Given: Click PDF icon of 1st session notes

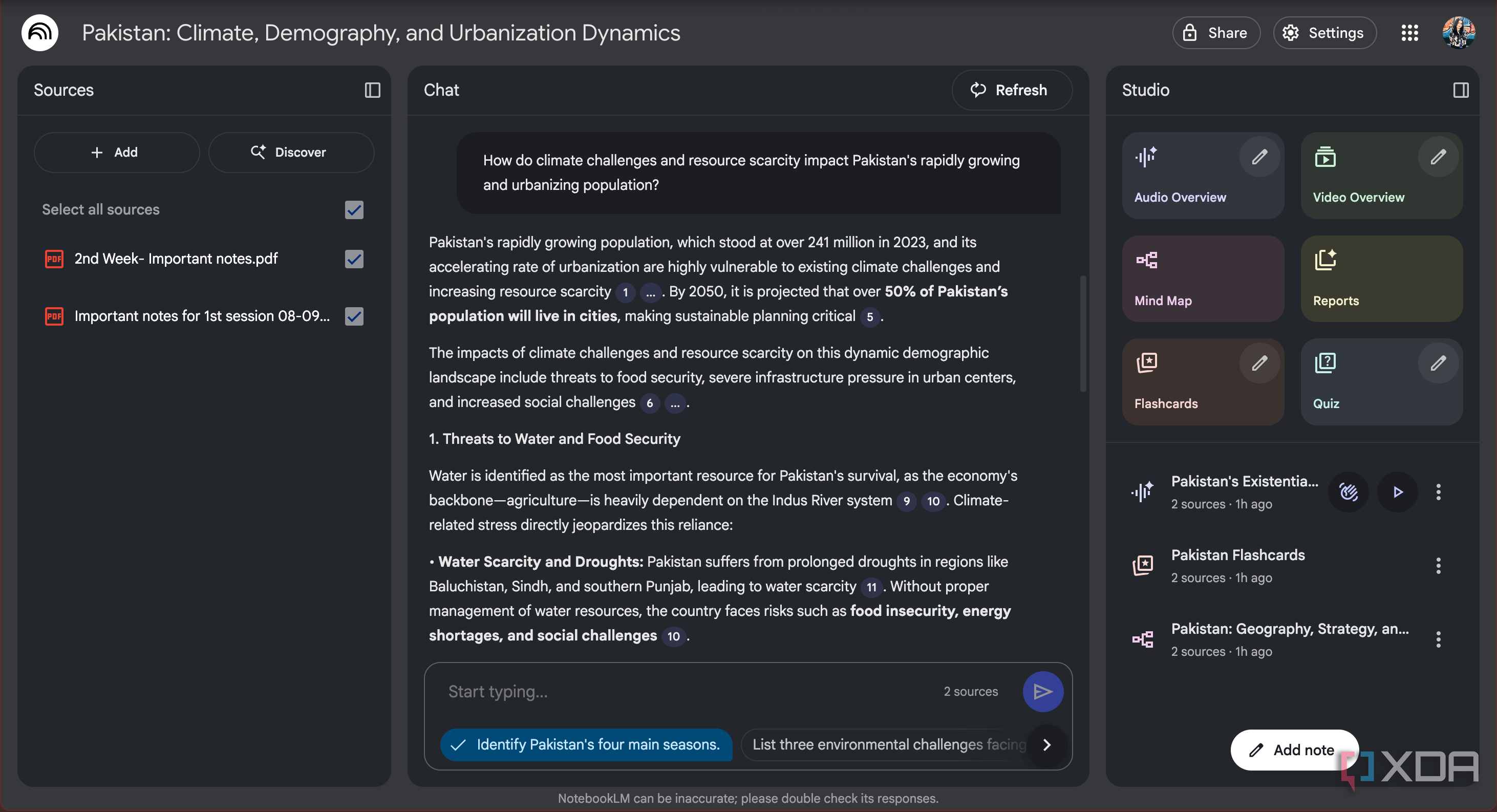Looking at the screenshot, I should click(x=54, y=316).
